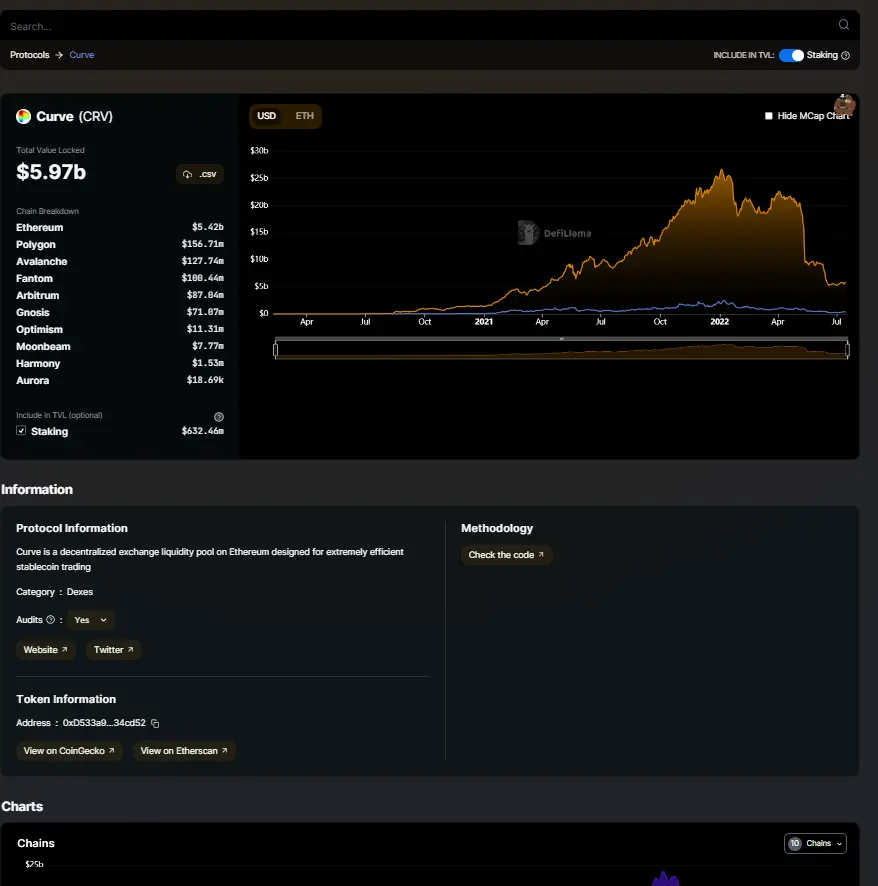The width and height of the screenshot is (878, 886).
Task: Click the left handle of the chart range slider
Action: coord(276,350)
